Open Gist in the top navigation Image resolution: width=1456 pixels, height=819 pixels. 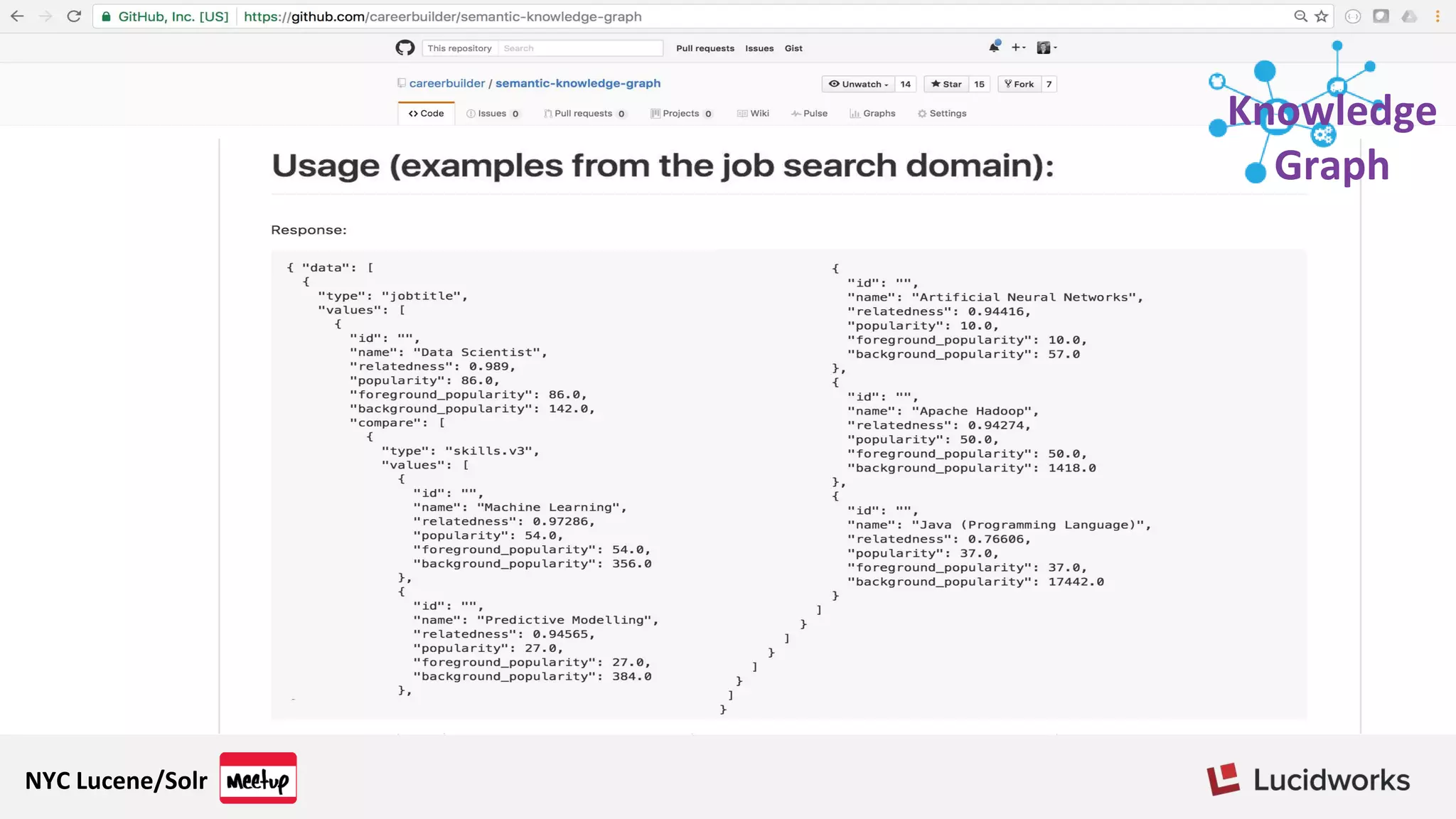793,48
